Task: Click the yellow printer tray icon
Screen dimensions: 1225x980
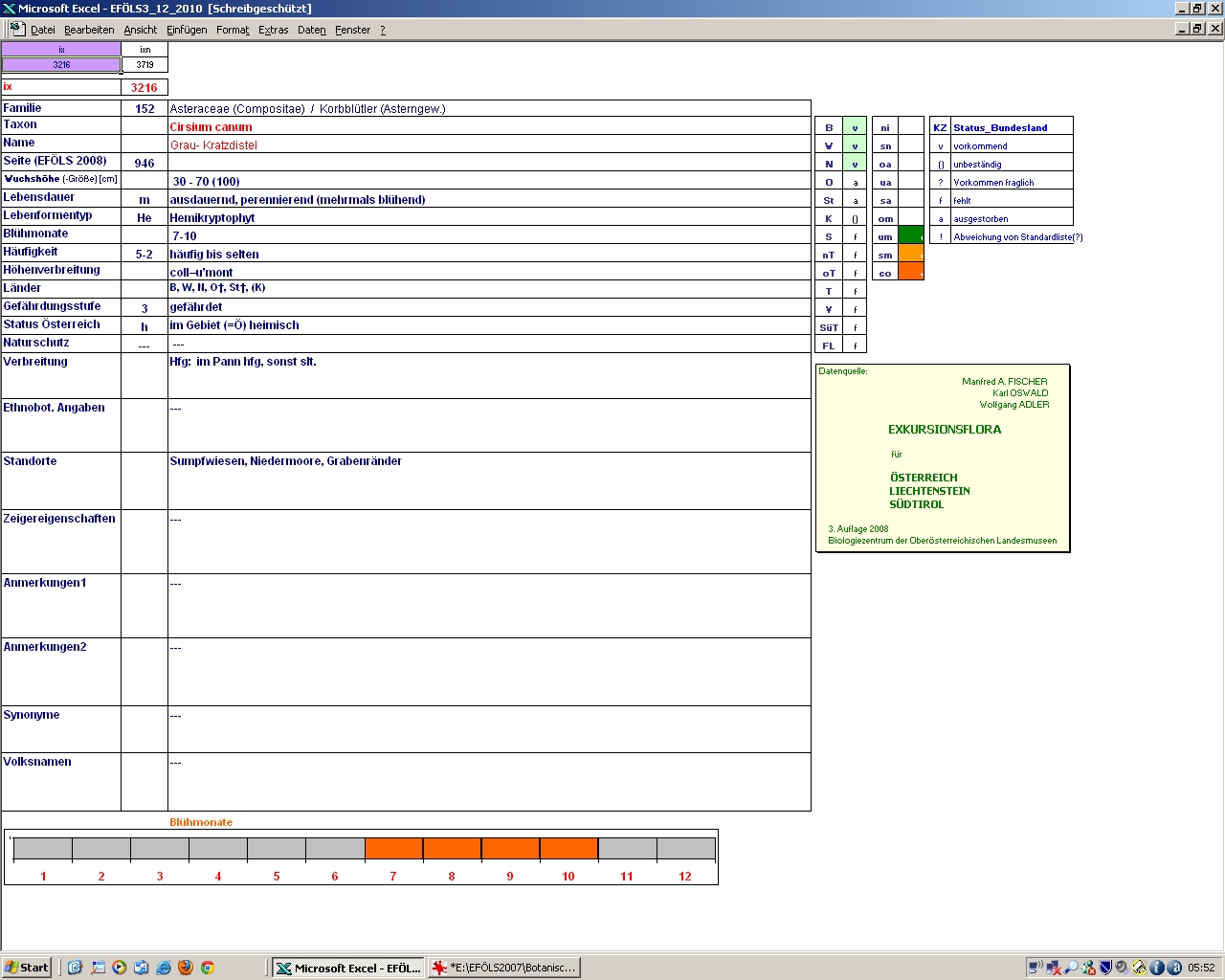Action: pos(1139,968)
